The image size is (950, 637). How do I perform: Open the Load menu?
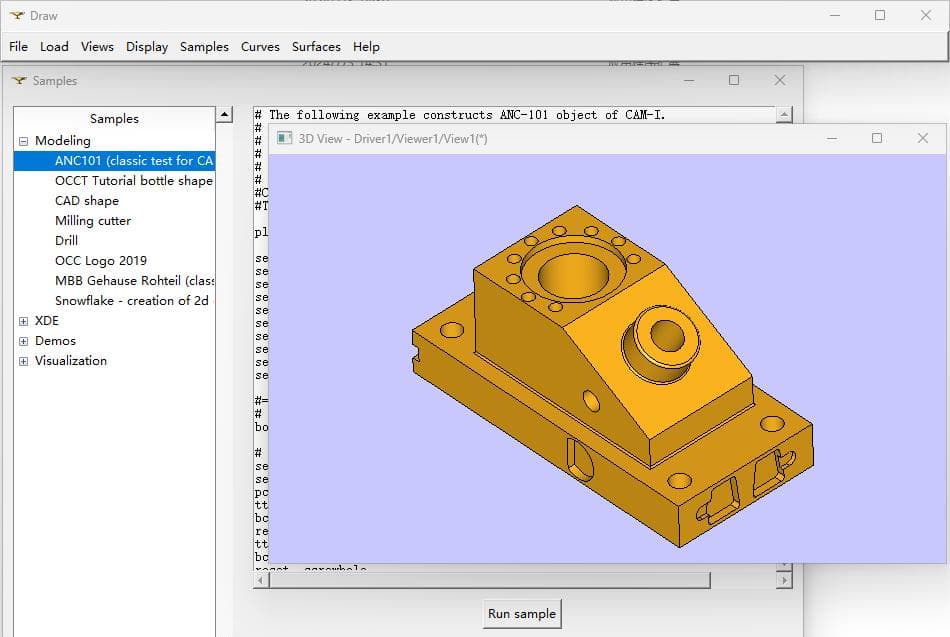[54, 47]
